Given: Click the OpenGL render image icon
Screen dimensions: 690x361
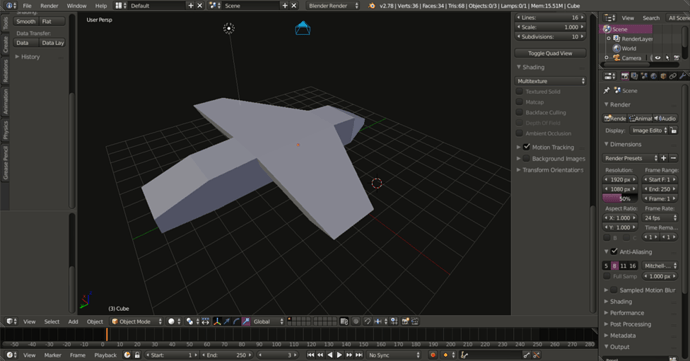Looking at the screenshot, I should [x=405, y=321].
